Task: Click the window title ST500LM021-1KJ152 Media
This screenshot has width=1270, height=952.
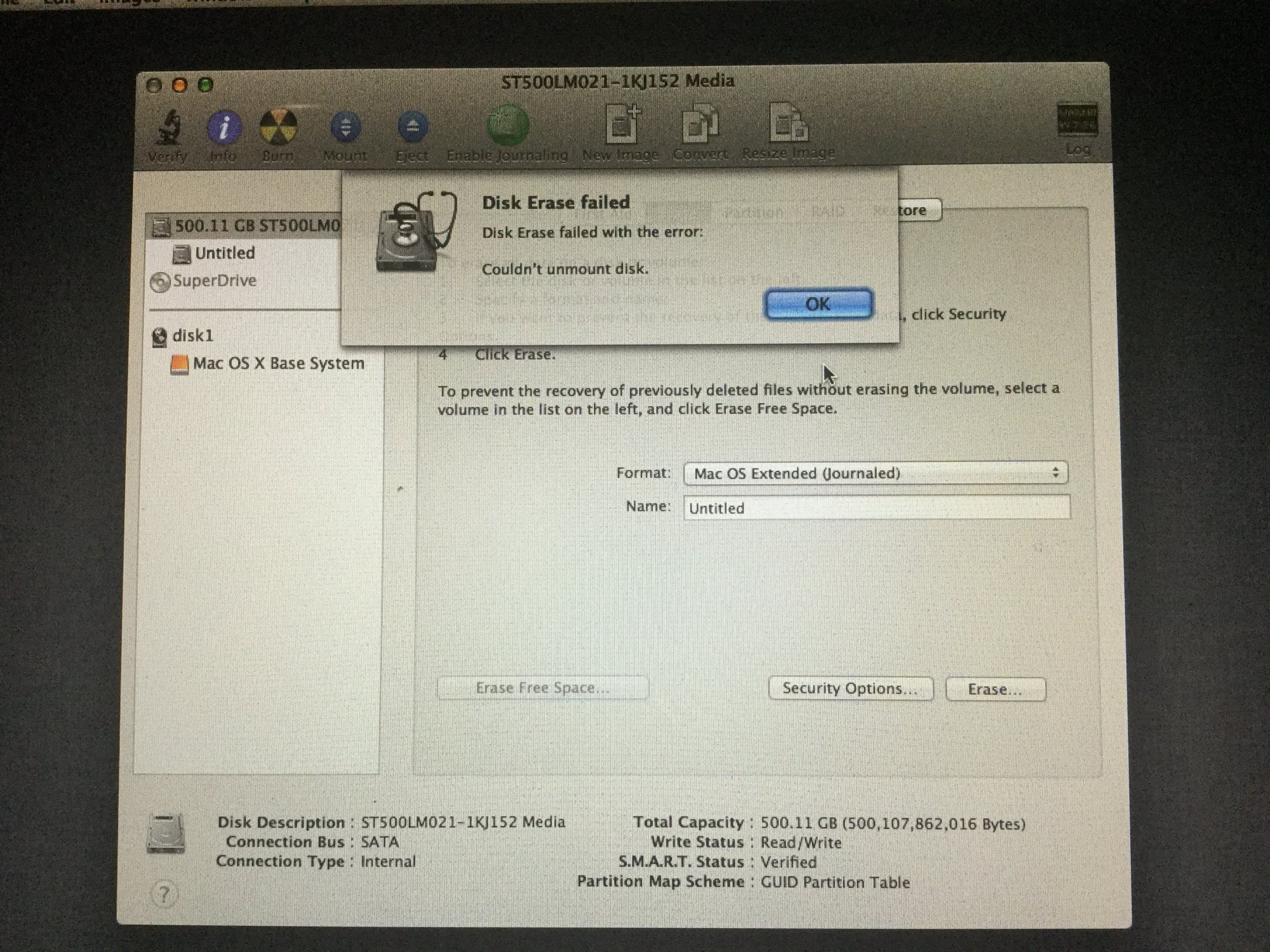Action: pos(618,81)
